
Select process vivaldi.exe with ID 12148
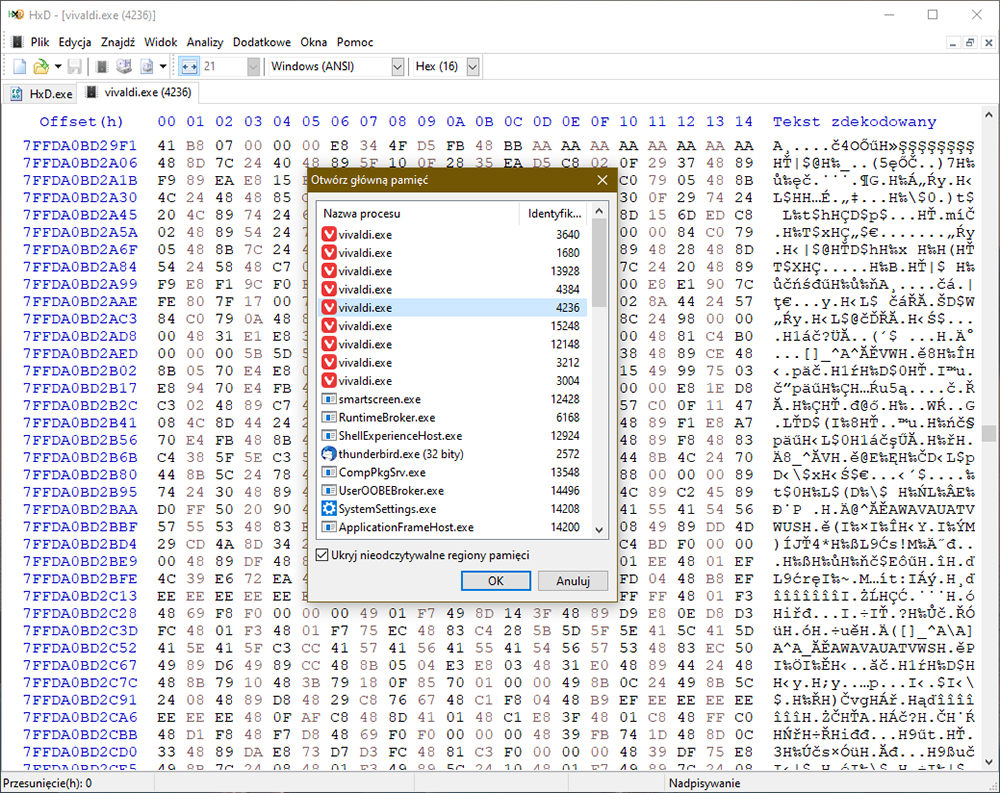[452, 345]
